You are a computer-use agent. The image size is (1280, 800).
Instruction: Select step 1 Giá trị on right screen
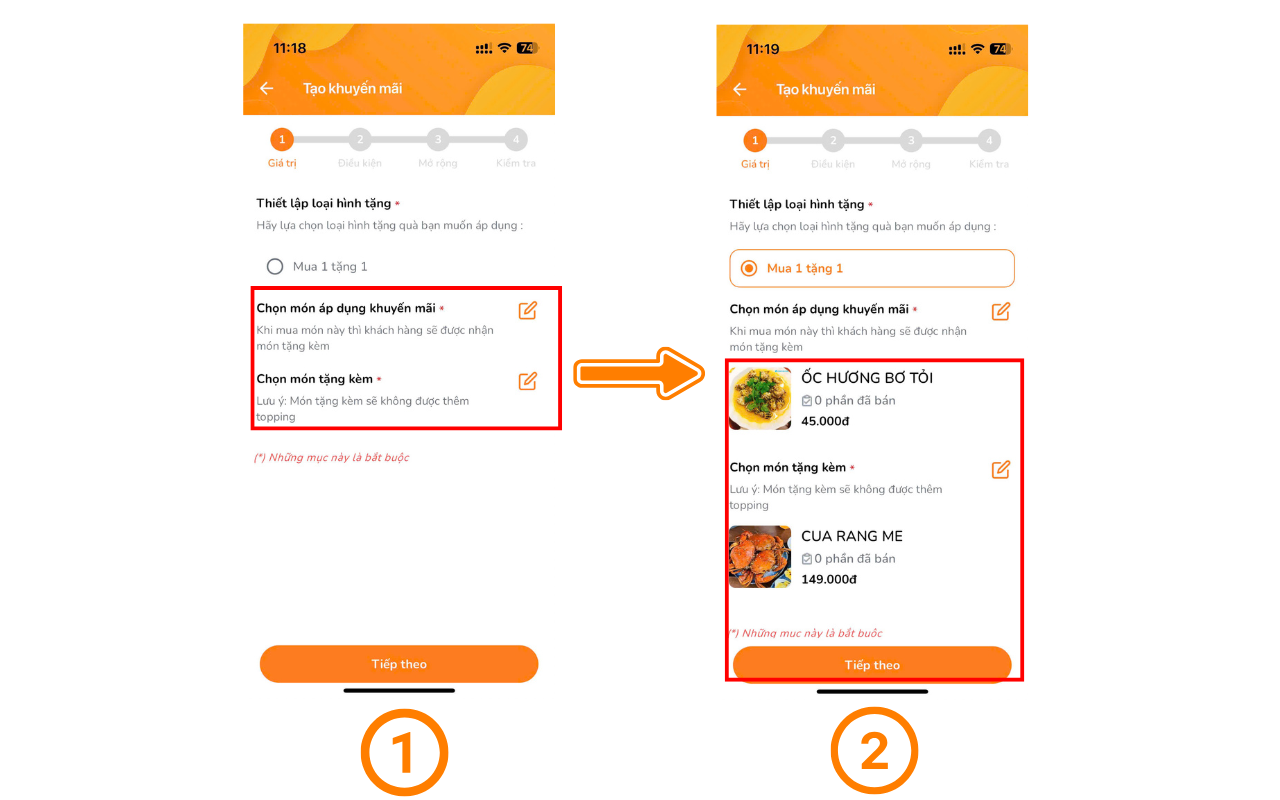(x=755, y=141)
